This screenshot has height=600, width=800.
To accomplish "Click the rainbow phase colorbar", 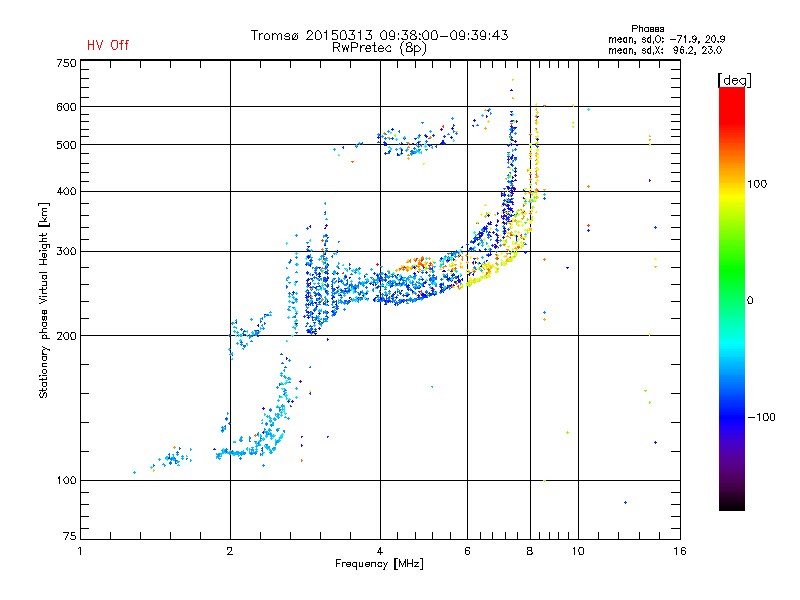I will pos(732,298).
